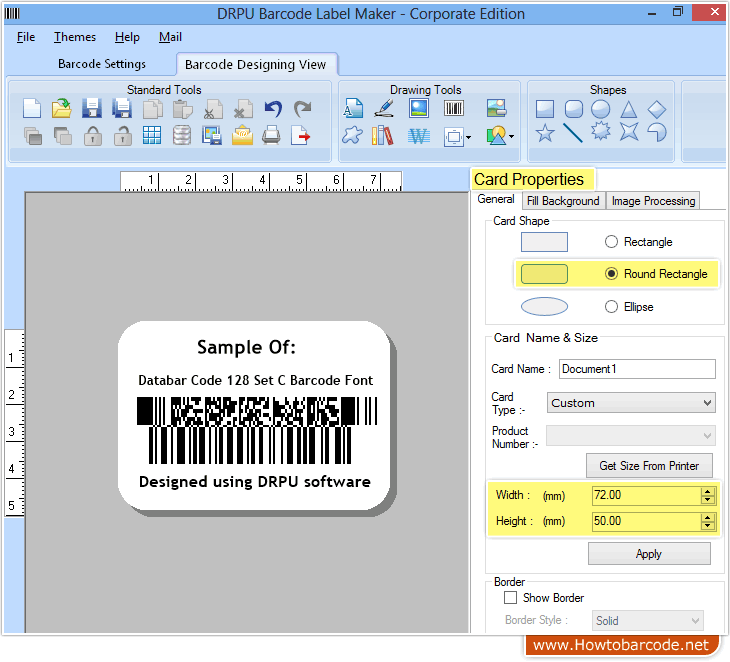Open the Mail menu
Screen dimensions: 730x662
point(170,37)
